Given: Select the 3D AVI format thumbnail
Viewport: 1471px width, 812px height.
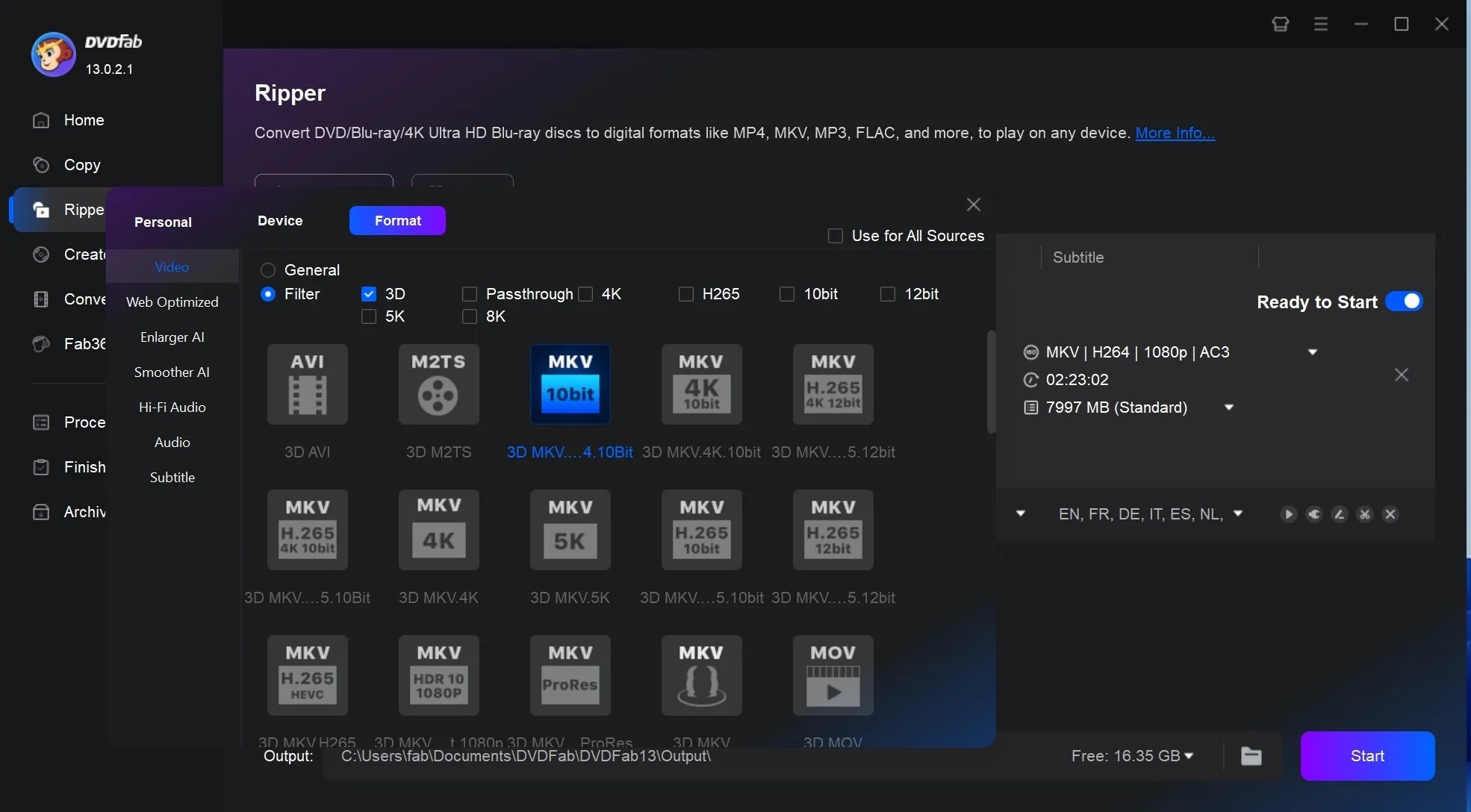Looking at the screenshot, I should click(x=307, y=384).
